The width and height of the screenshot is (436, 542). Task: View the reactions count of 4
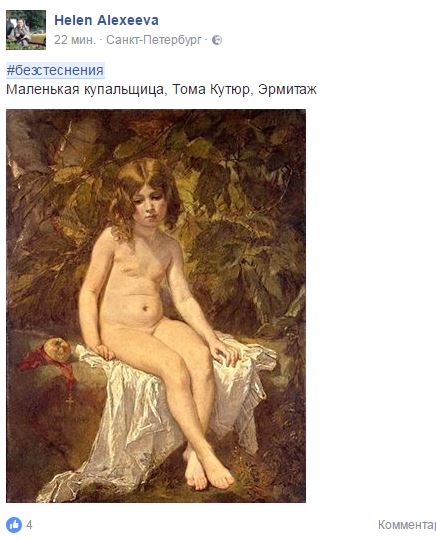point(29,525)
